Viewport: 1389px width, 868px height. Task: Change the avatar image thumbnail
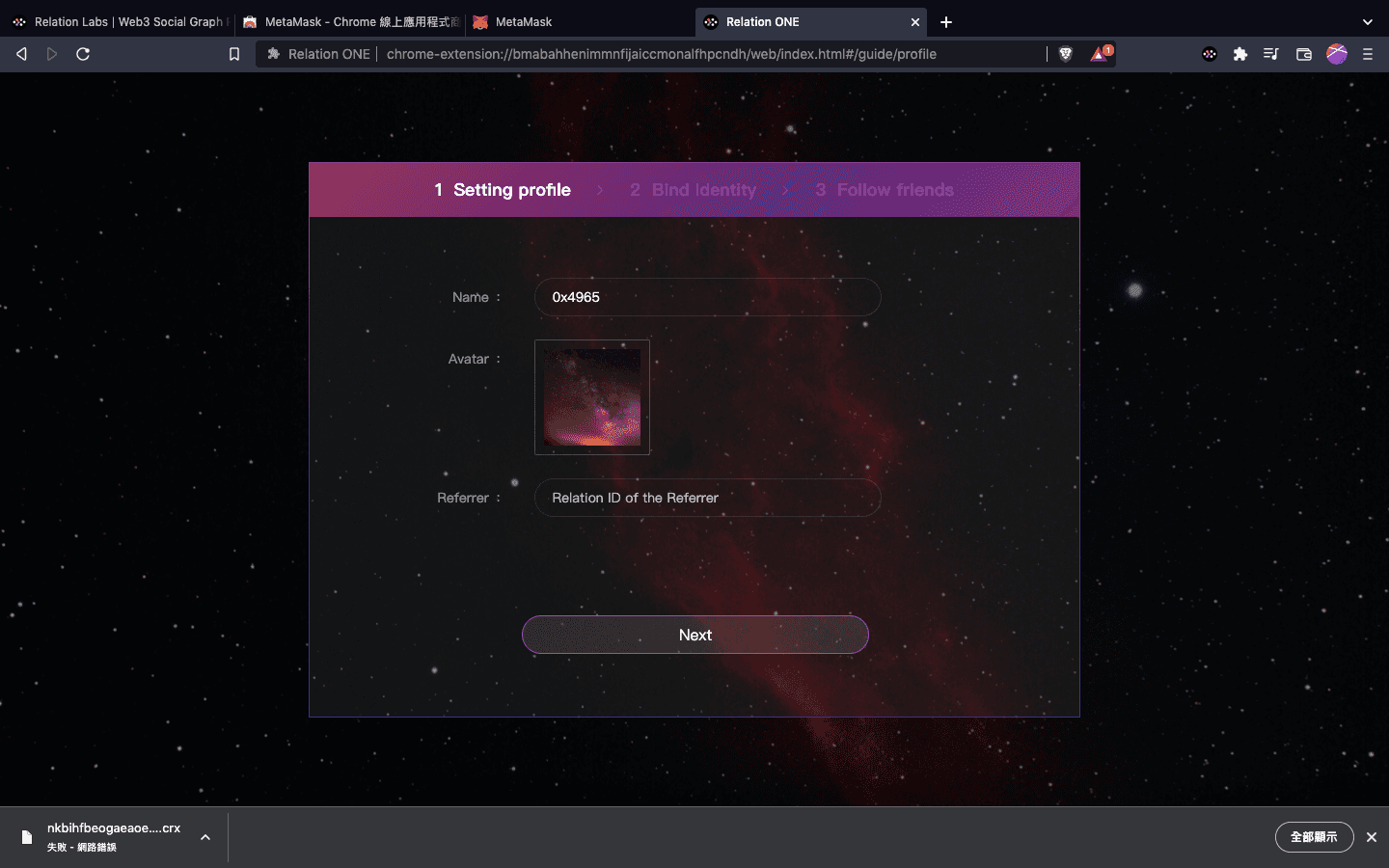pyautogui.click(x=592, y=397)
